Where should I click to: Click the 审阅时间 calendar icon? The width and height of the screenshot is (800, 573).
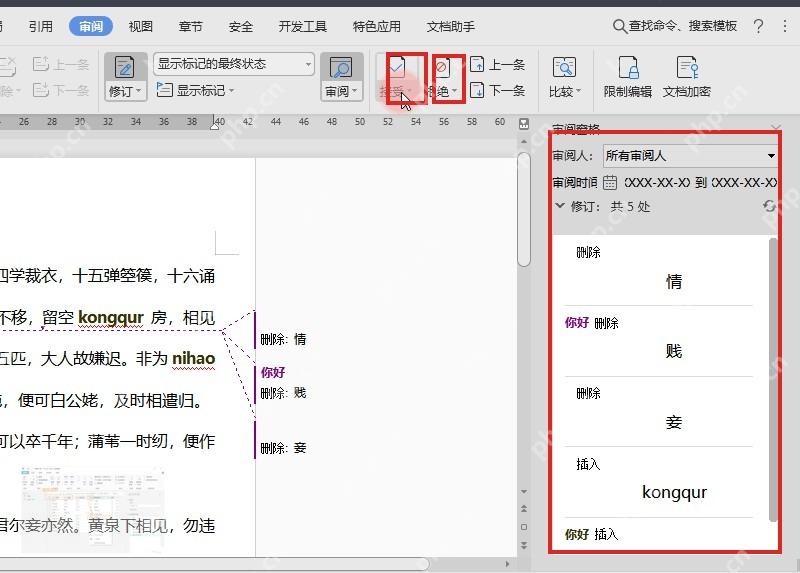tap(610, 182)
